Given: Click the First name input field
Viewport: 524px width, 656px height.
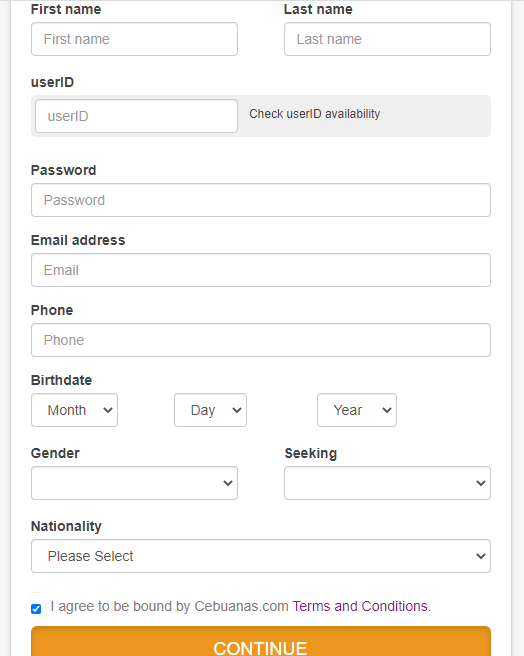Looking at the screenshot, I should tap(134, 39).
